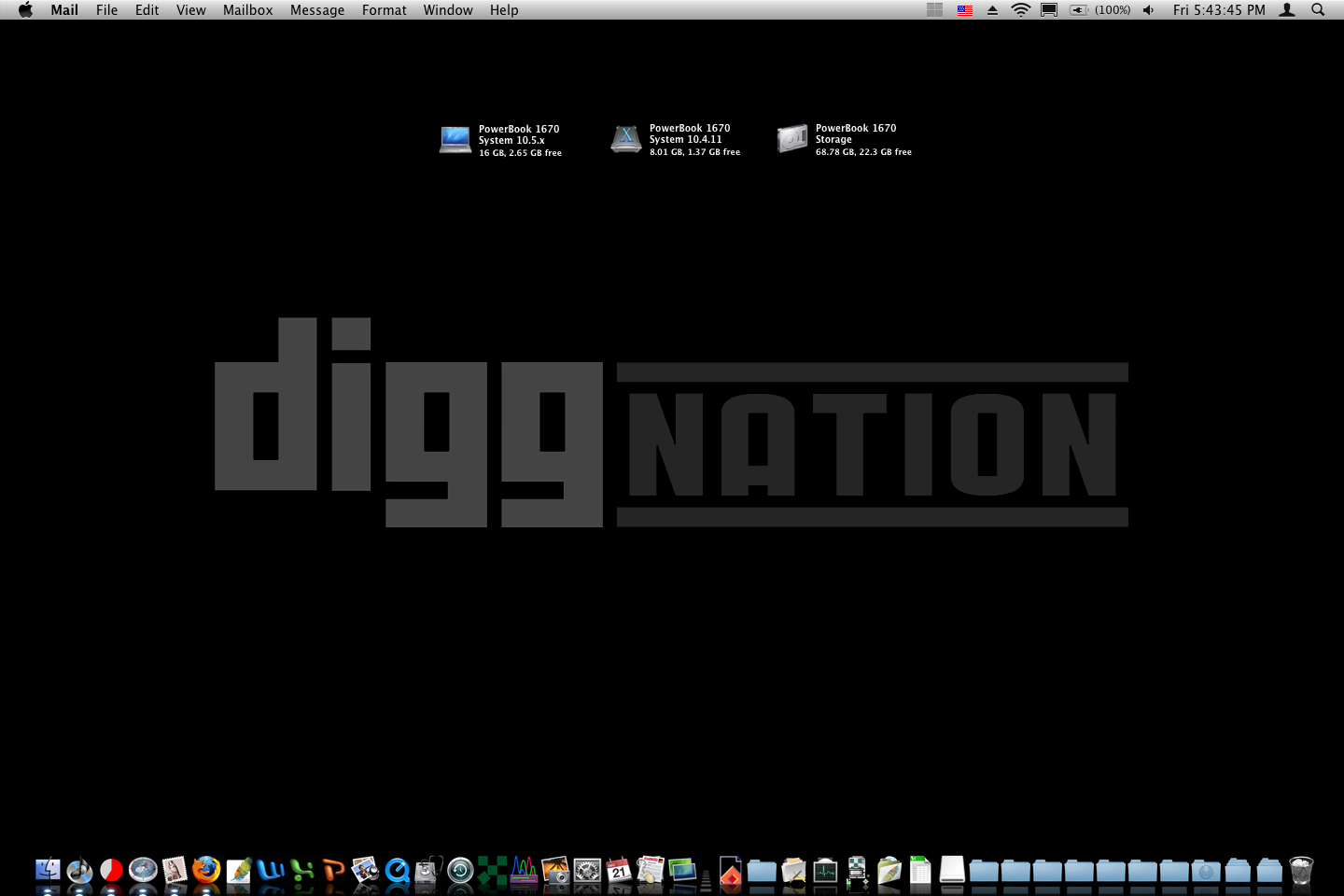
Task: Open the volume speaker menu
Action: [1148, 9]
